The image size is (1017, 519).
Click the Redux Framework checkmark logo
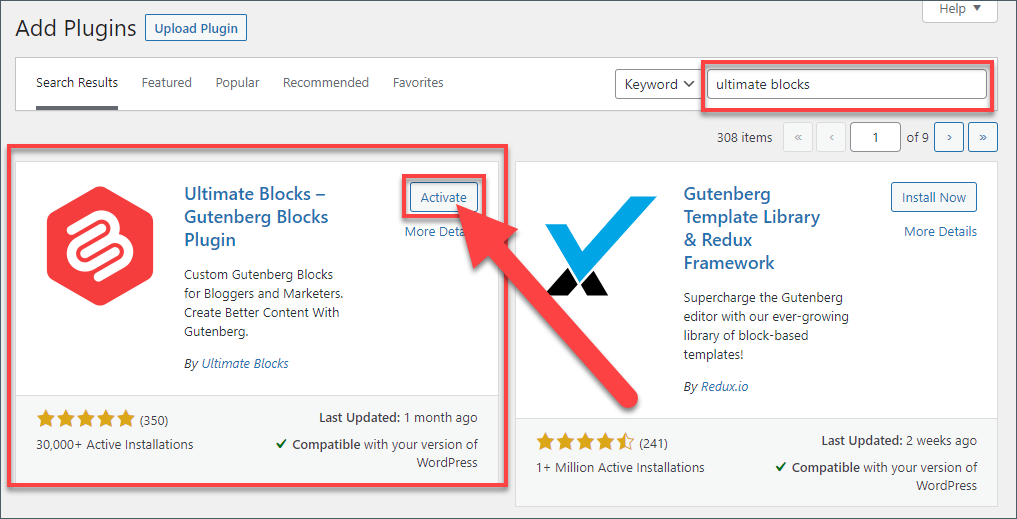tap(600, 246)
